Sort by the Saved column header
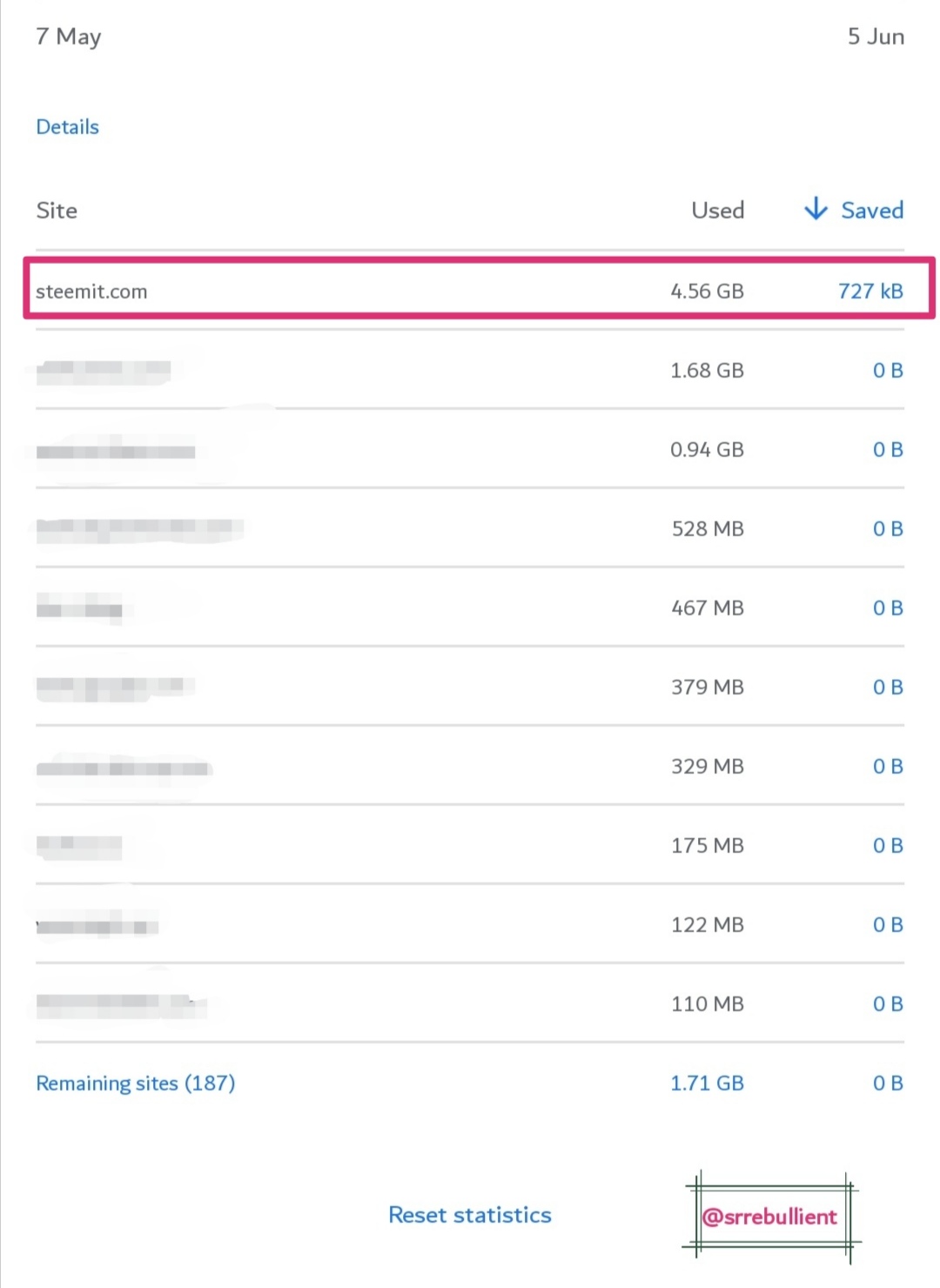940x1288 pixels. point(871,211)
